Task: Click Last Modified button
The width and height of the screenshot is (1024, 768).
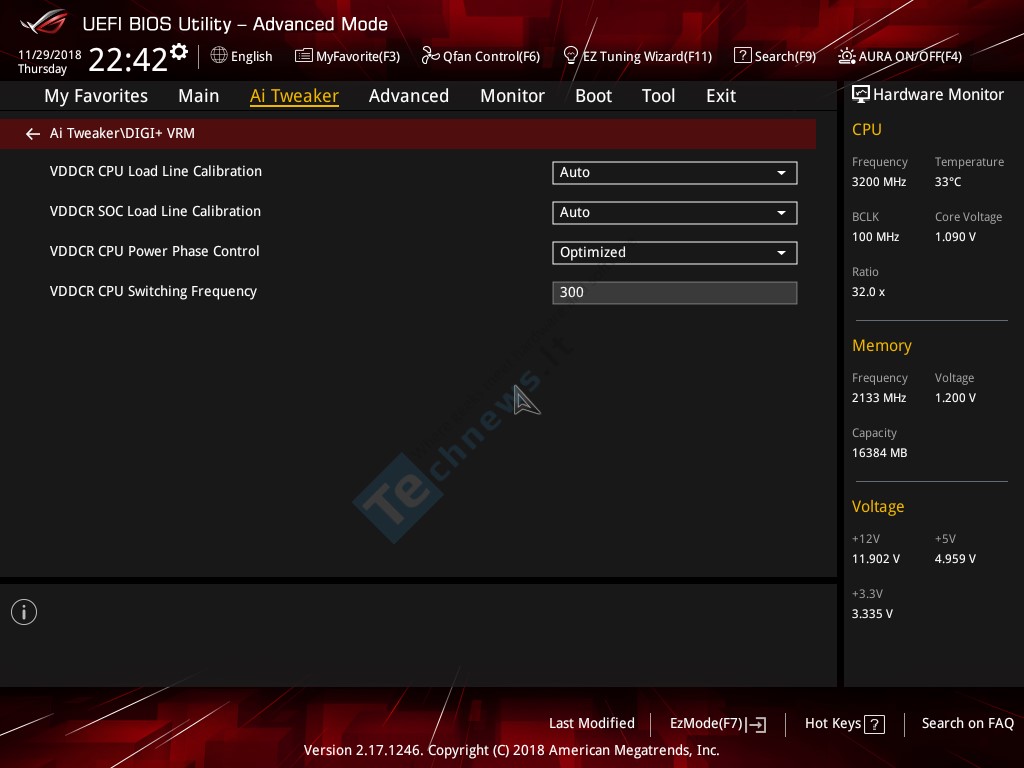Action: click(x=592, y=723)
